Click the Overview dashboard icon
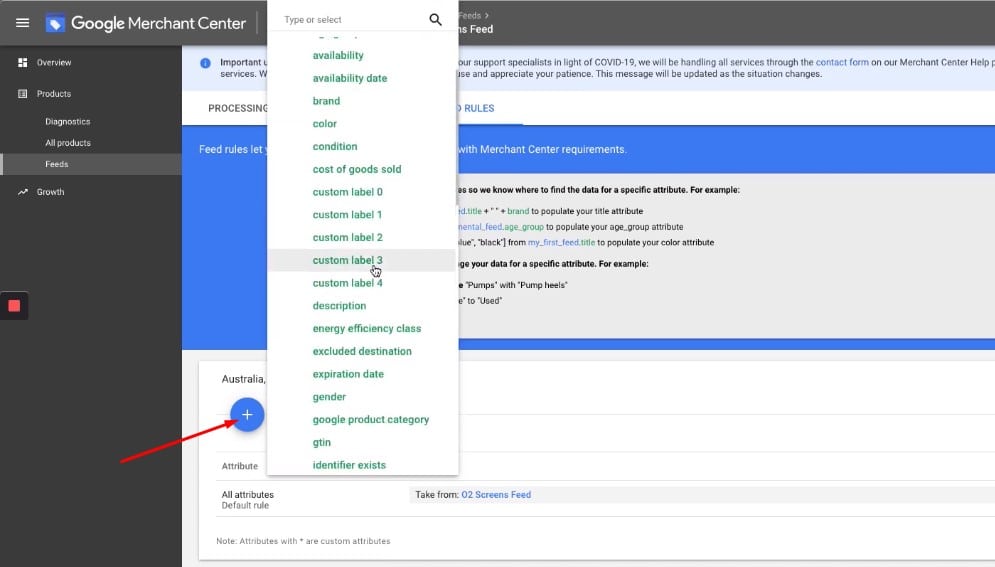 tap(23, 62)
